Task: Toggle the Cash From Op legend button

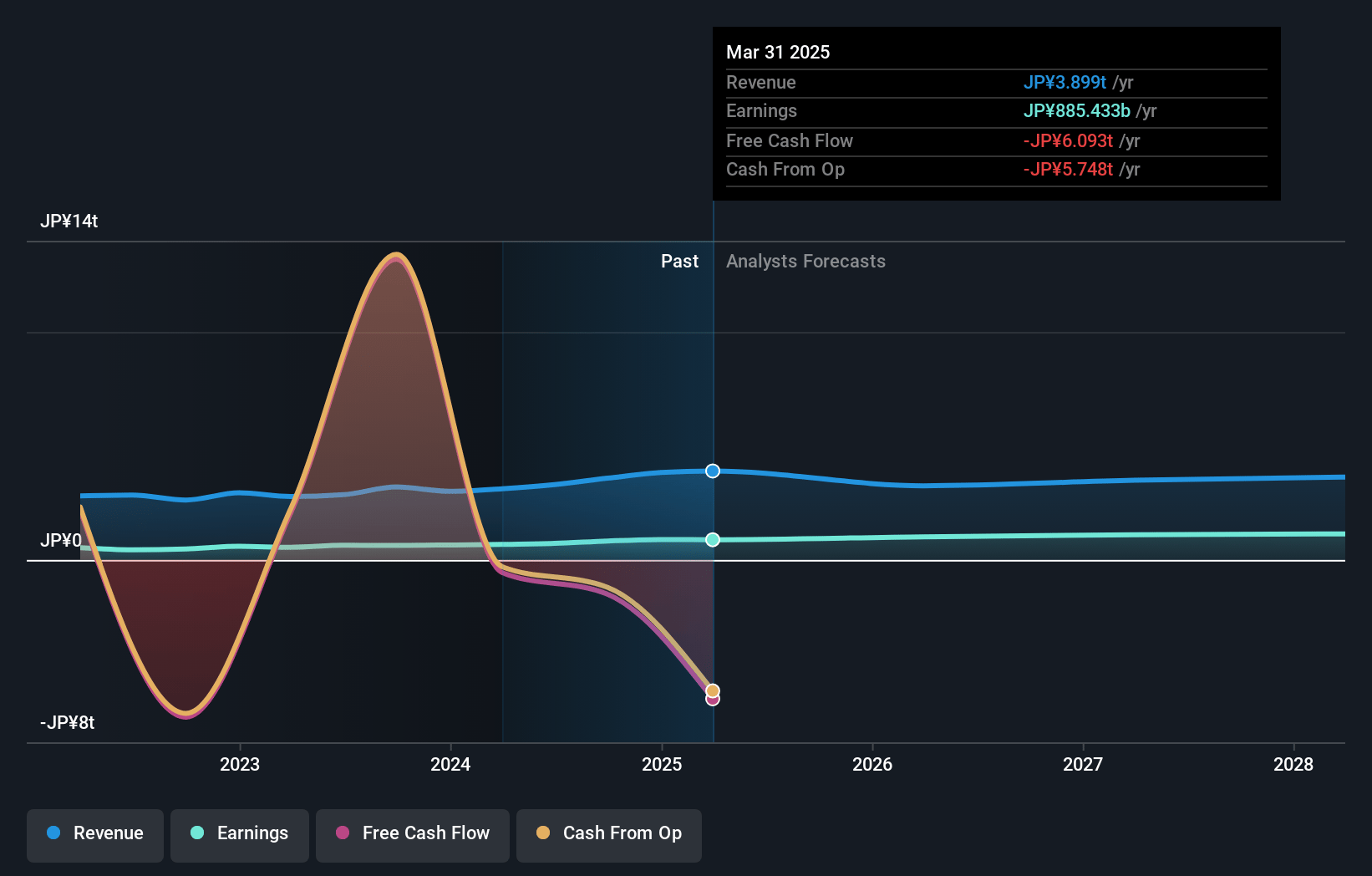Action: point(609,835)
